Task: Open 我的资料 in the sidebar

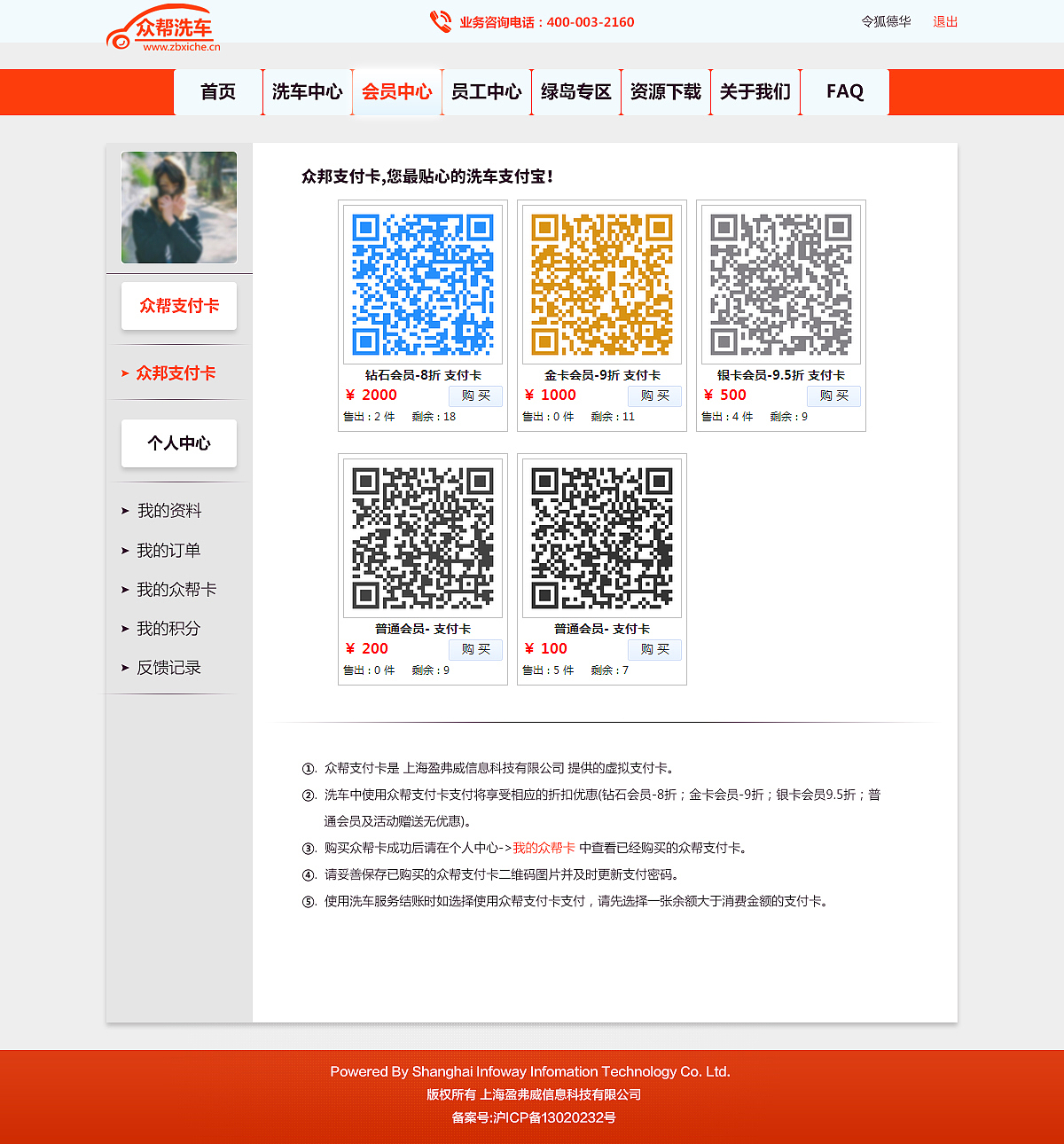Action: [x=169, y=511]
